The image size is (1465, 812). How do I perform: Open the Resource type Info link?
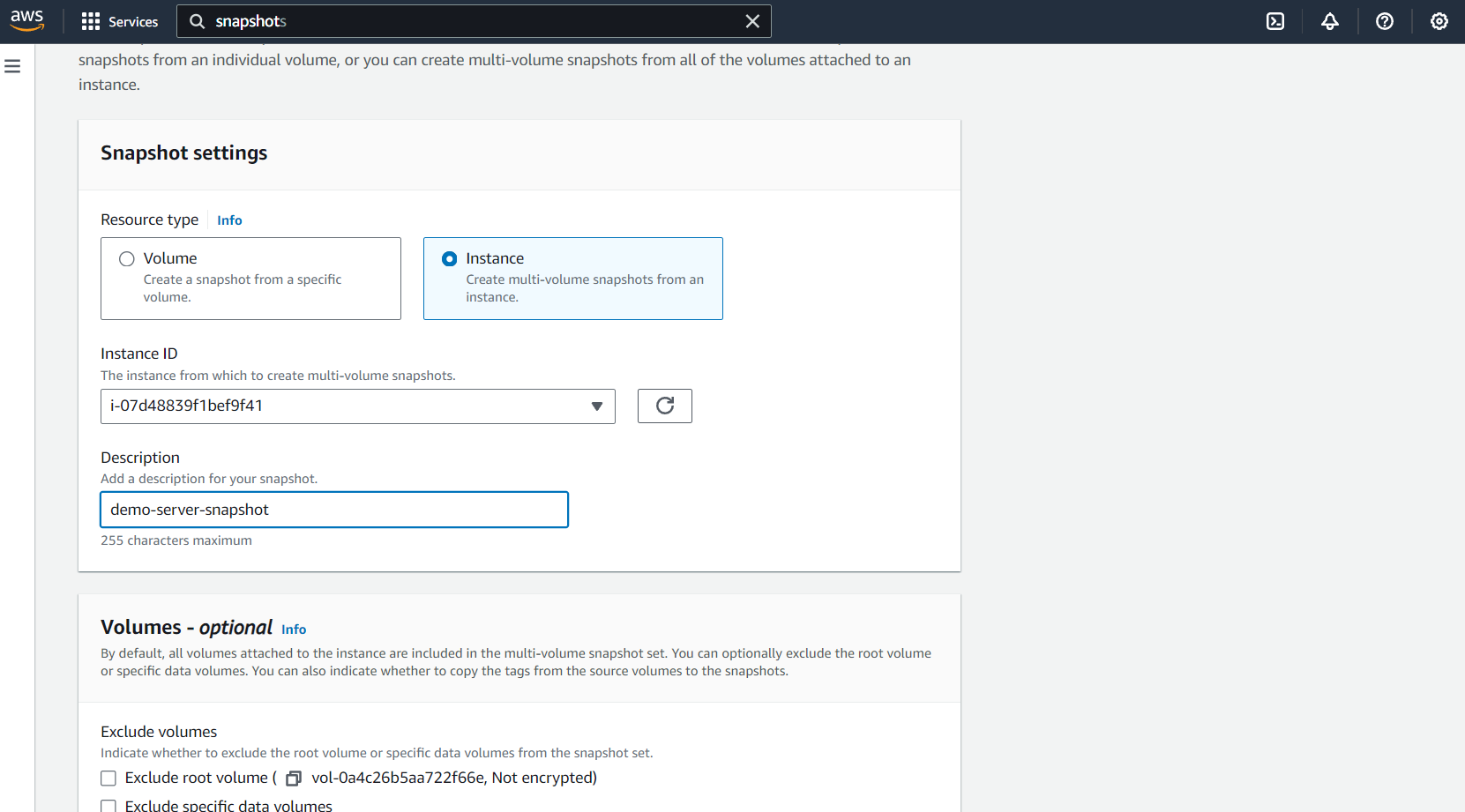point(229,220)
